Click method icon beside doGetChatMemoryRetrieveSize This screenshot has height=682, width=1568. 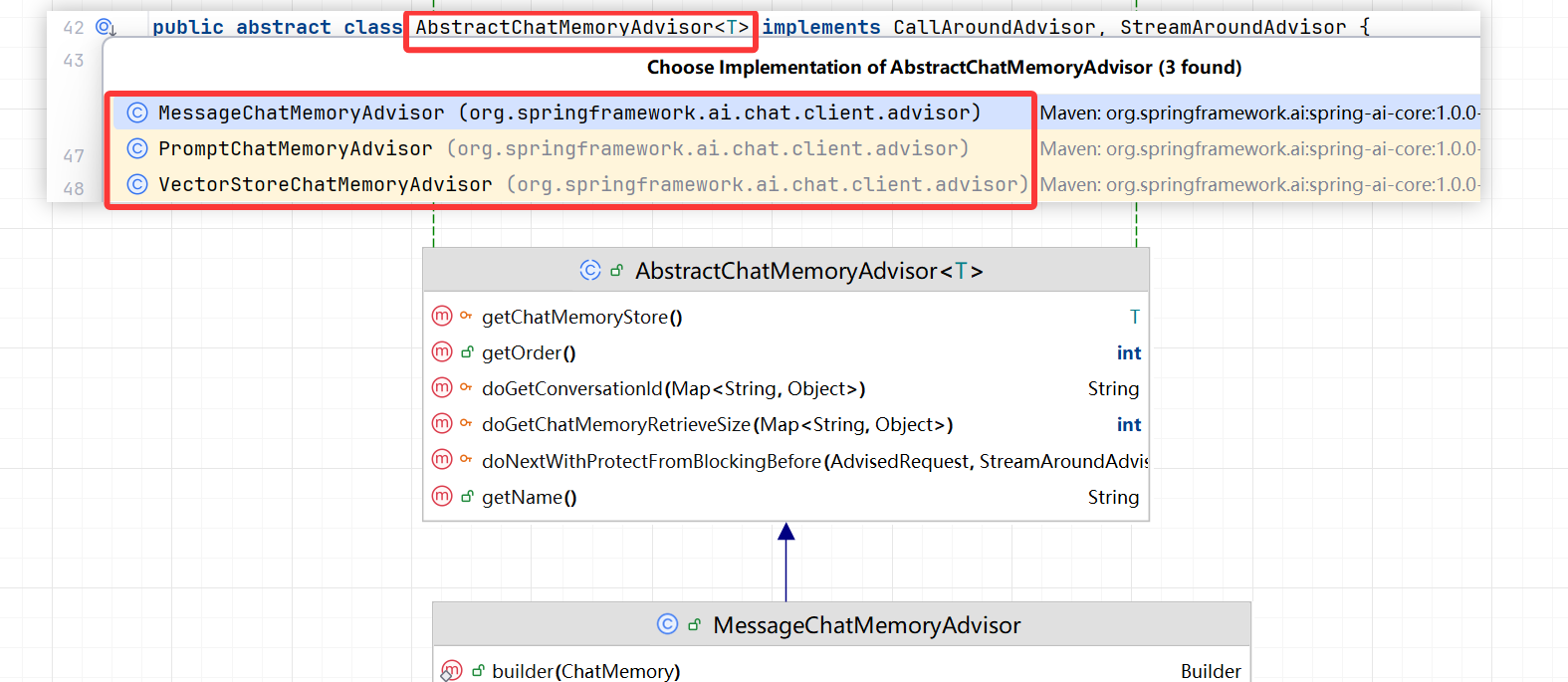tap(442, 423)
